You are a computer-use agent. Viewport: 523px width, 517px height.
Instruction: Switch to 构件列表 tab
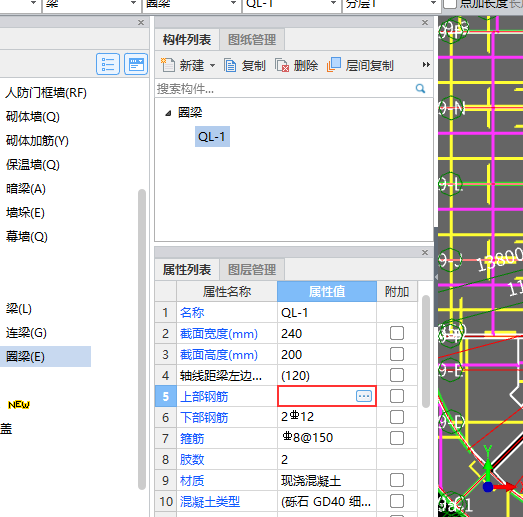[x=187, y=40]
